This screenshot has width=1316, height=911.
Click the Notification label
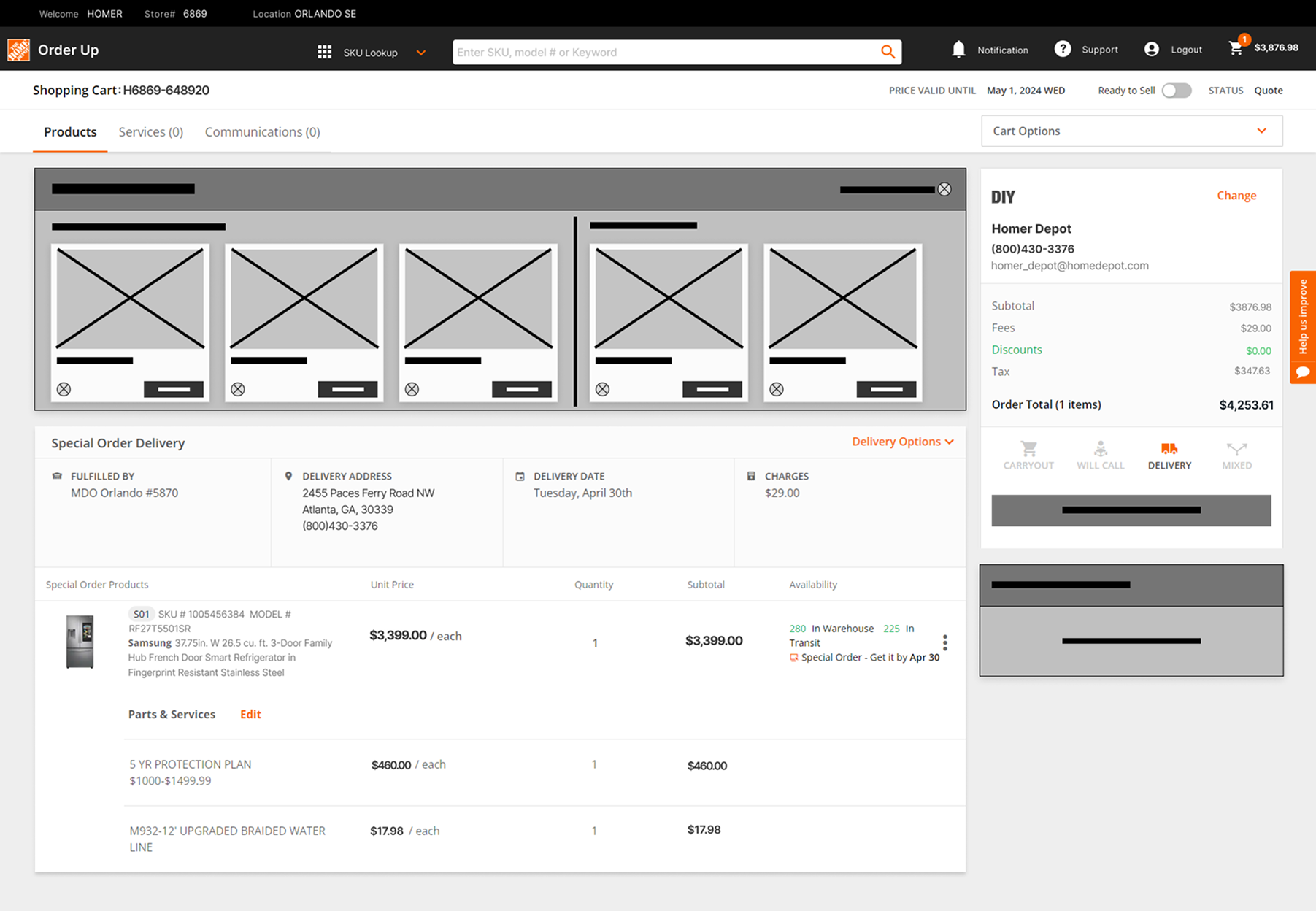[1003, 50]
